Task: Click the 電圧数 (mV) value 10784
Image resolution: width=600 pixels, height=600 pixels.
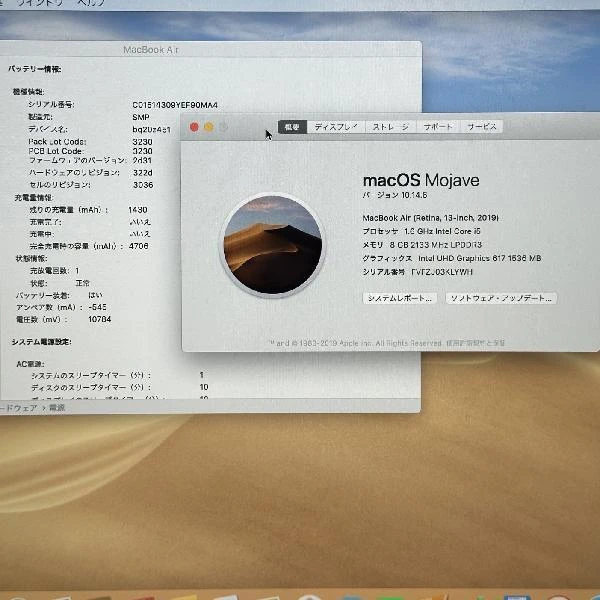Action: 100,319
